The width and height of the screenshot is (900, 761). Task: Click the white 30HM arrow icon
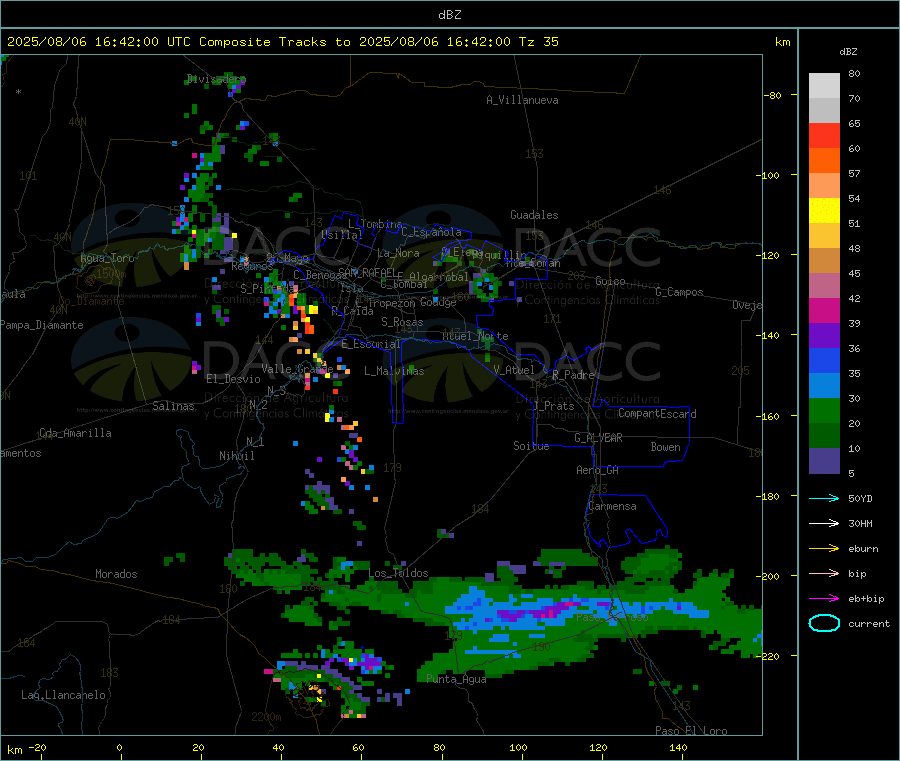824,523
